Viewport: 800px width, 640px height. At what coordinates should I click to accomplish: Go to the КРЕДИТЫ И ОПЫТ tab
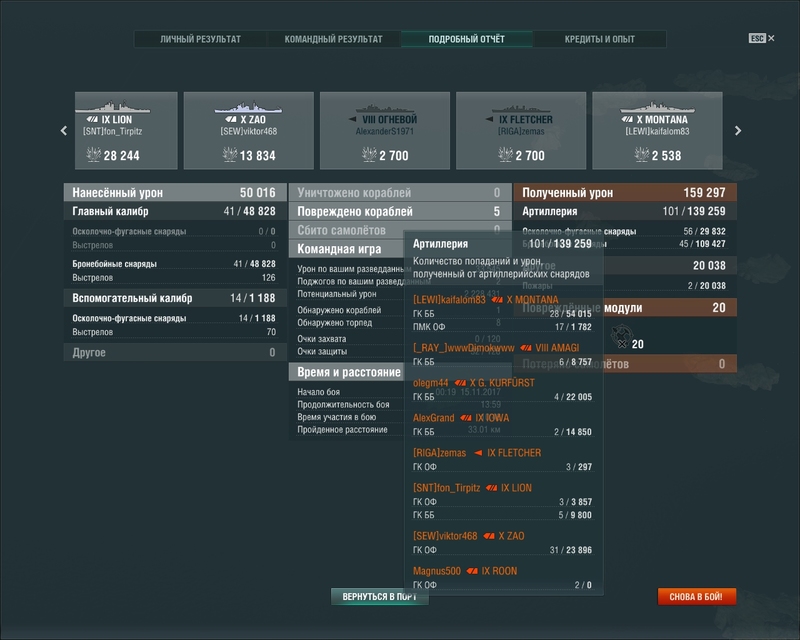pyautogui.click(x=599, y=39)
